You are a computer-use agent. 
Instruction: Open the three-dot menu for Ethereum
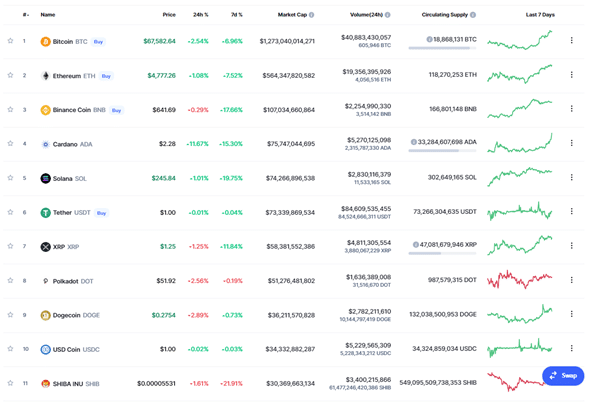[x=571, y=75]
